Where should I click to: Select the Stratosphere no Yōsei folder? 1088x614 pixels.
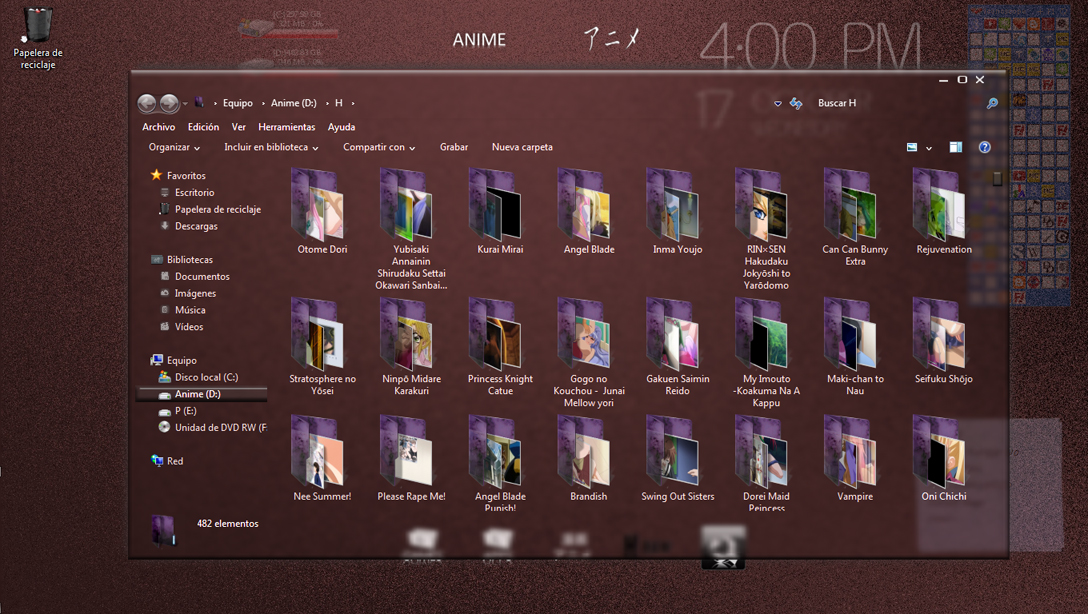322,346
